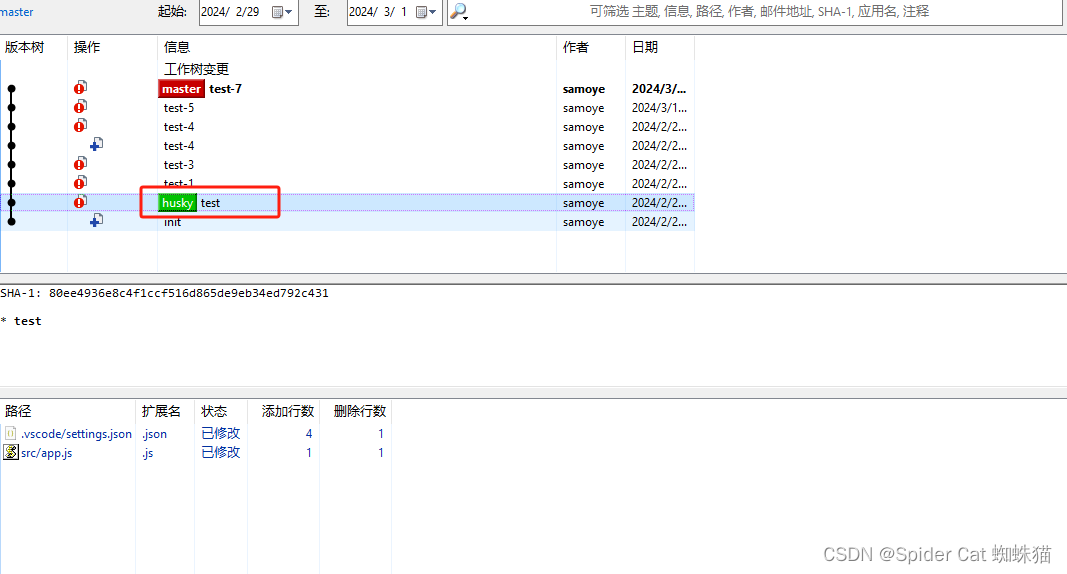Screen dimensions: 1067x574
Task: Click the commit graph node for test-7
Action: click(x=12, y=88)
